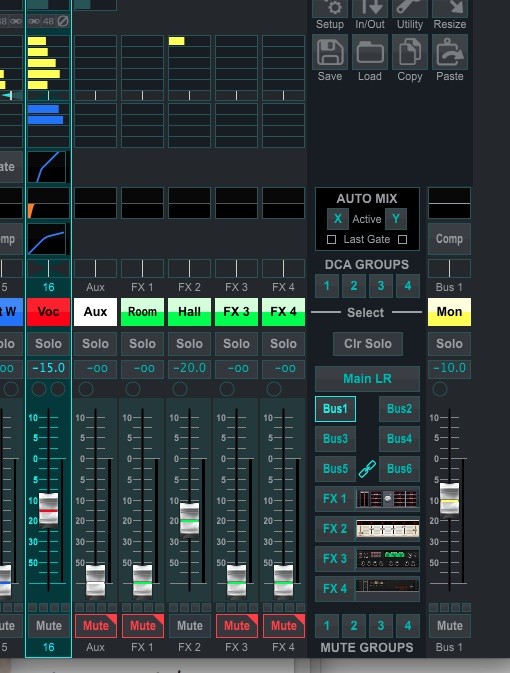510x673 pixels.
Task: Click the Hall FX 2 fader knob
Action: pos(189,521)
